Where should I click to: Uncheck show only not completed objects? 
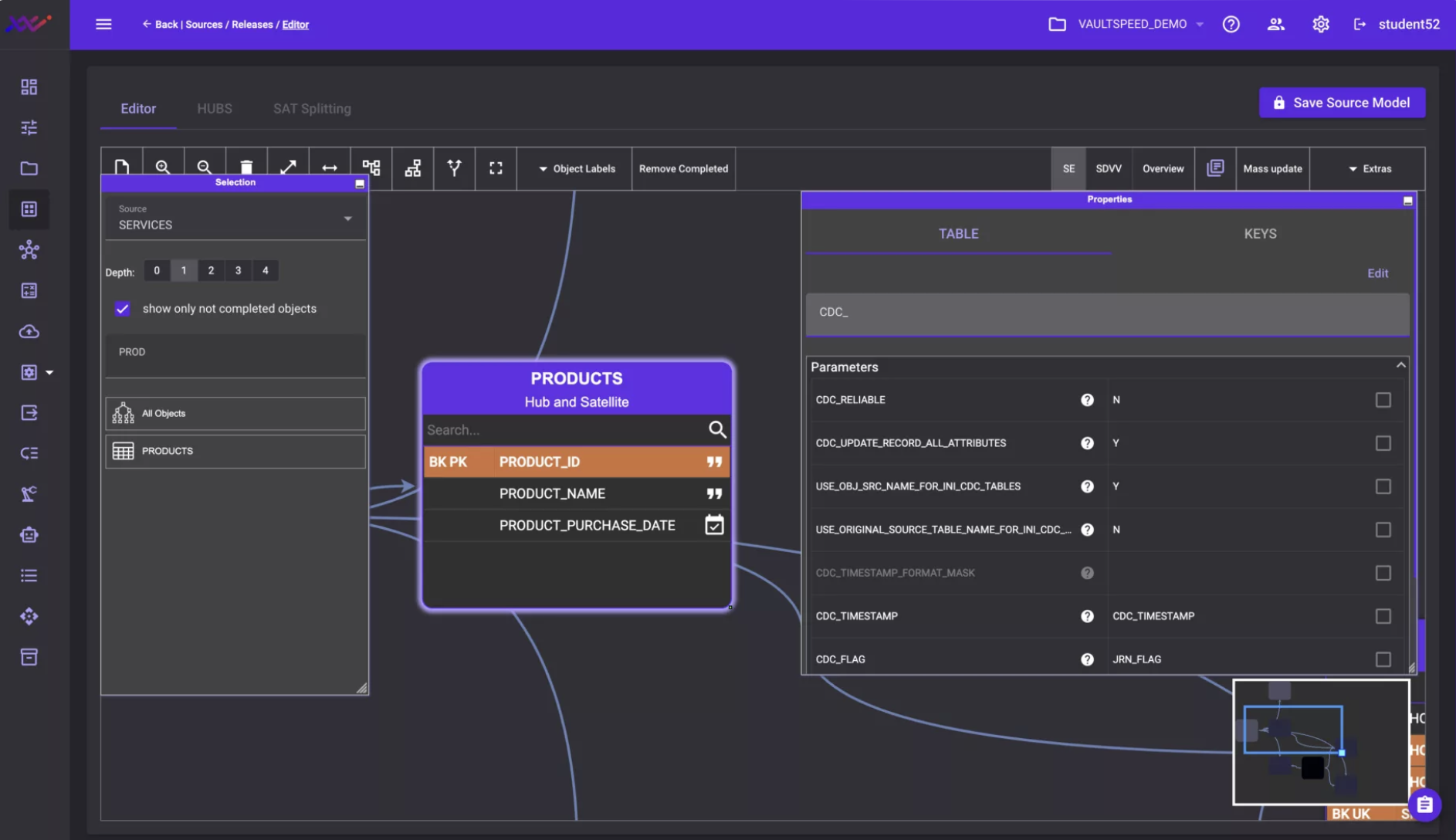123,309
